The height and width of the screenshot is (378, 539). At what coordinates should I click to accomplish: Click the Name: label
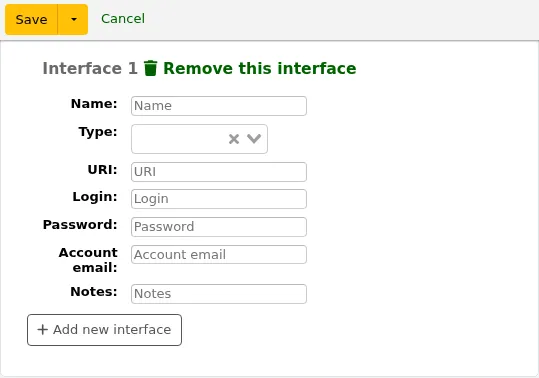[94, 104]
